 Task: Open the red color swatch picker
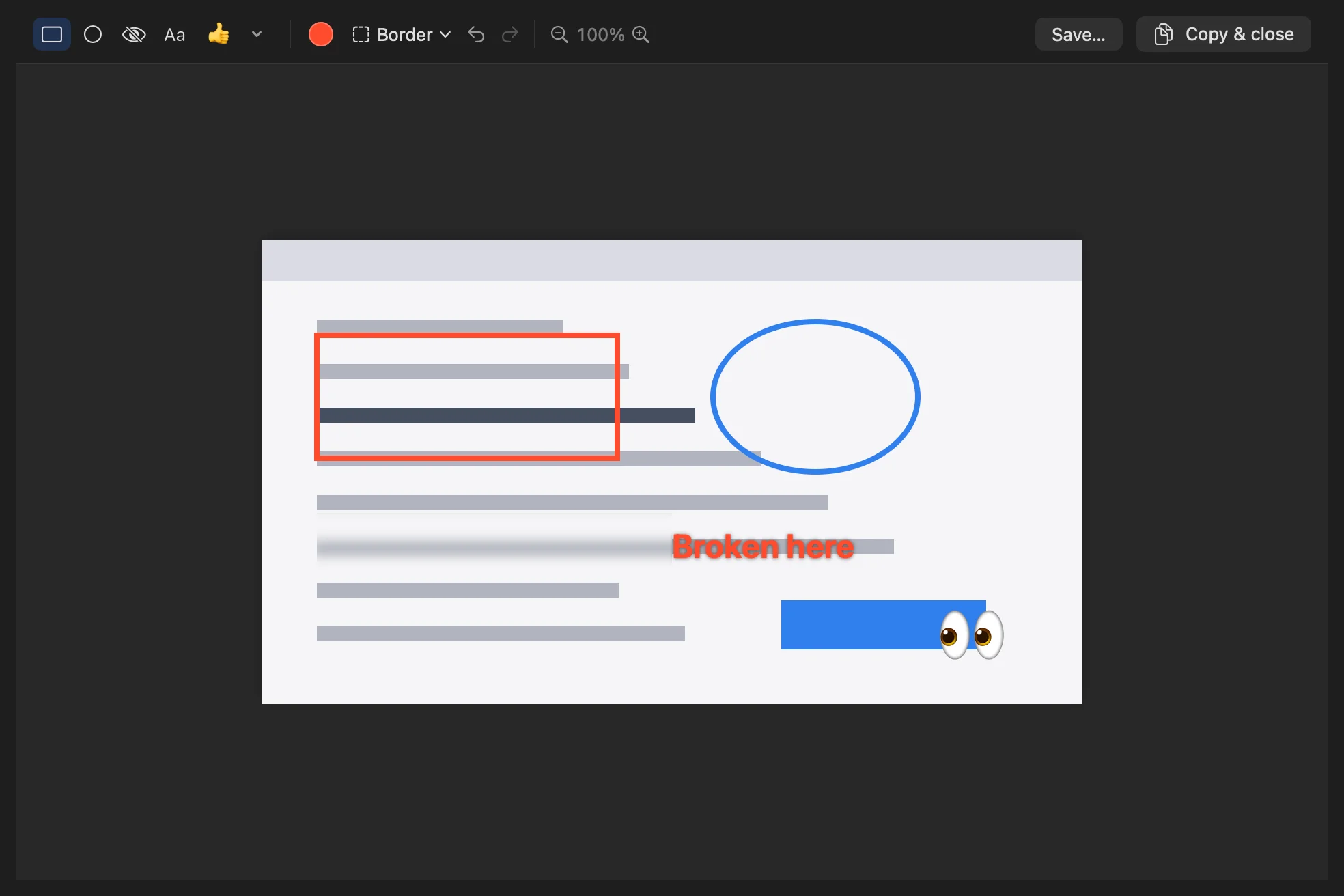coord(321,34)
